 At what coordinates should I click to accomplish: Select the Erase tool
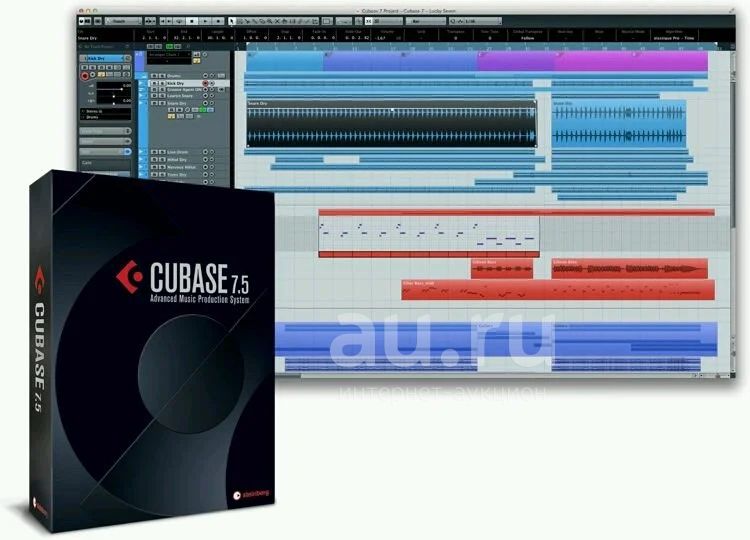pyautogui.click(x=262, y=21)
